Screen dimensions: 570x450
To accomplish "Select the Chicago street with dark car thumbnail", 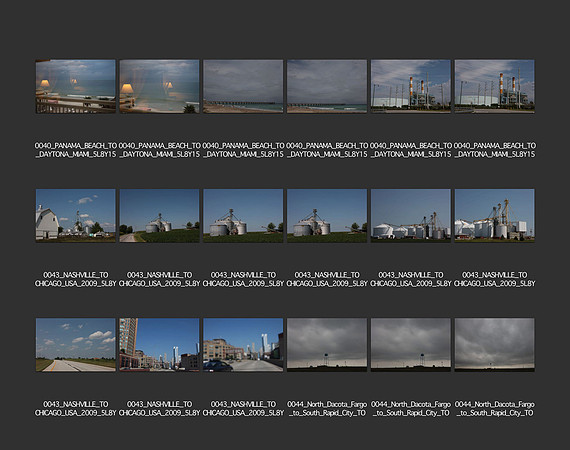I will click(243, 345).
